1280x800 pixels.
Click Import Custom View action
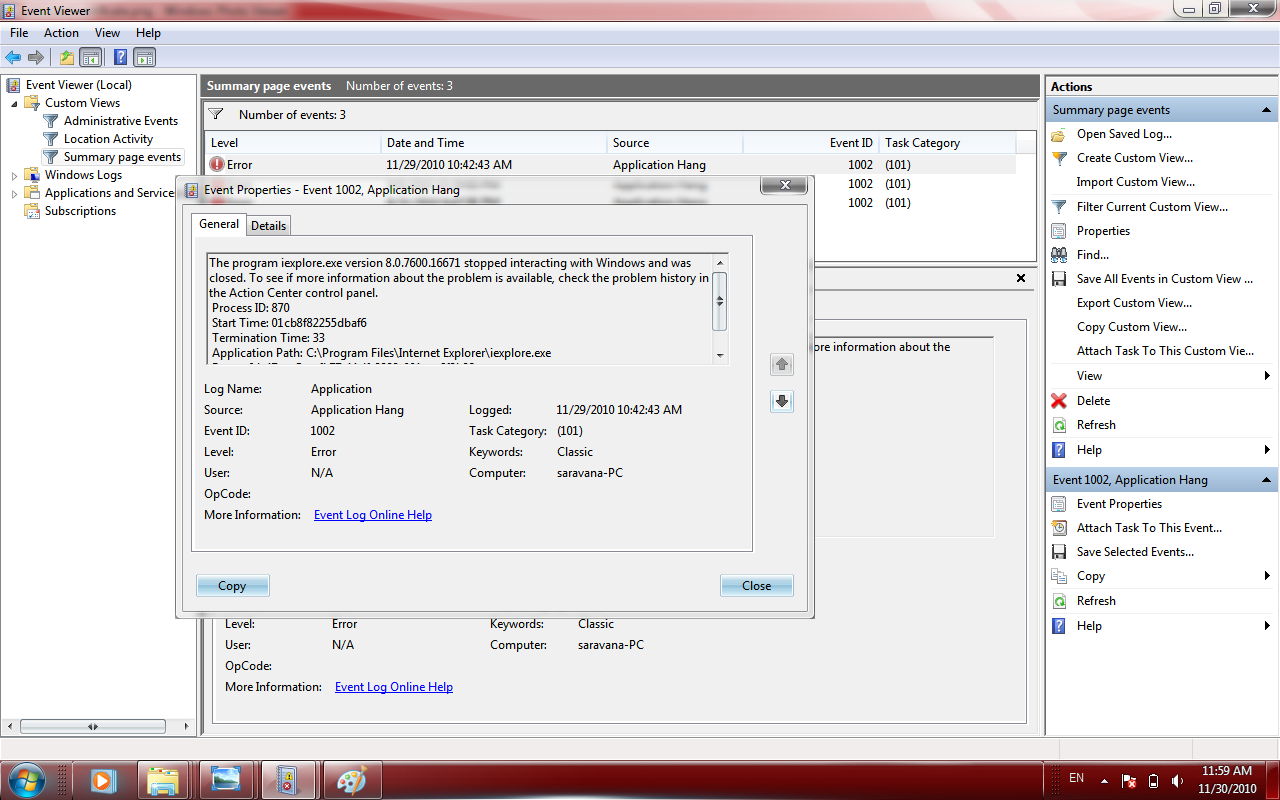tap(1135, 182)
